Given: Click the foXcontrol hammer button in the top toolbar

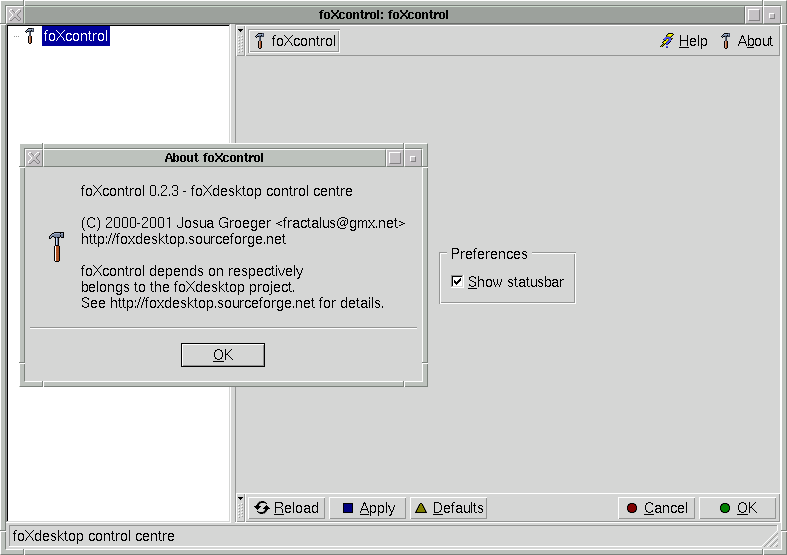Looking at the screenshot, I should coord(294,41).
